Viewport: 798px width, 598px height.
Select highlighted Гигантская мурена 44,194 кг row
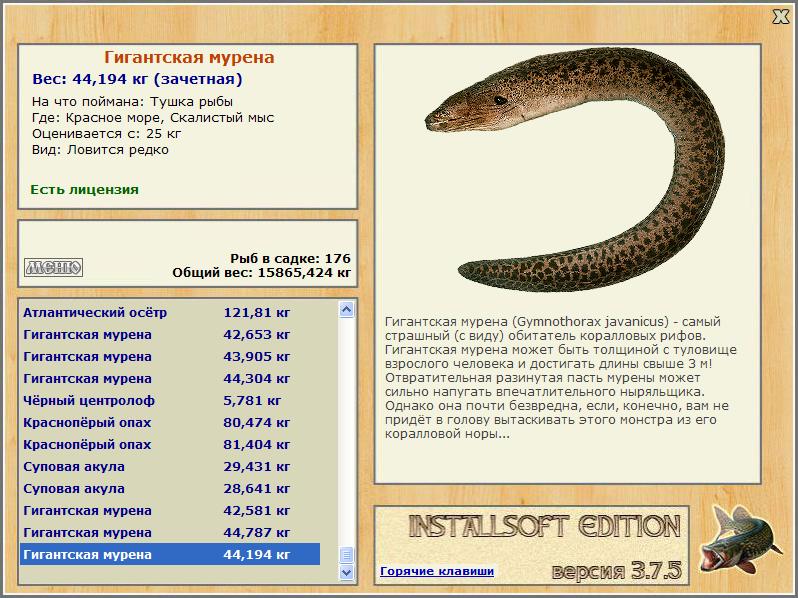coord(170,554)
